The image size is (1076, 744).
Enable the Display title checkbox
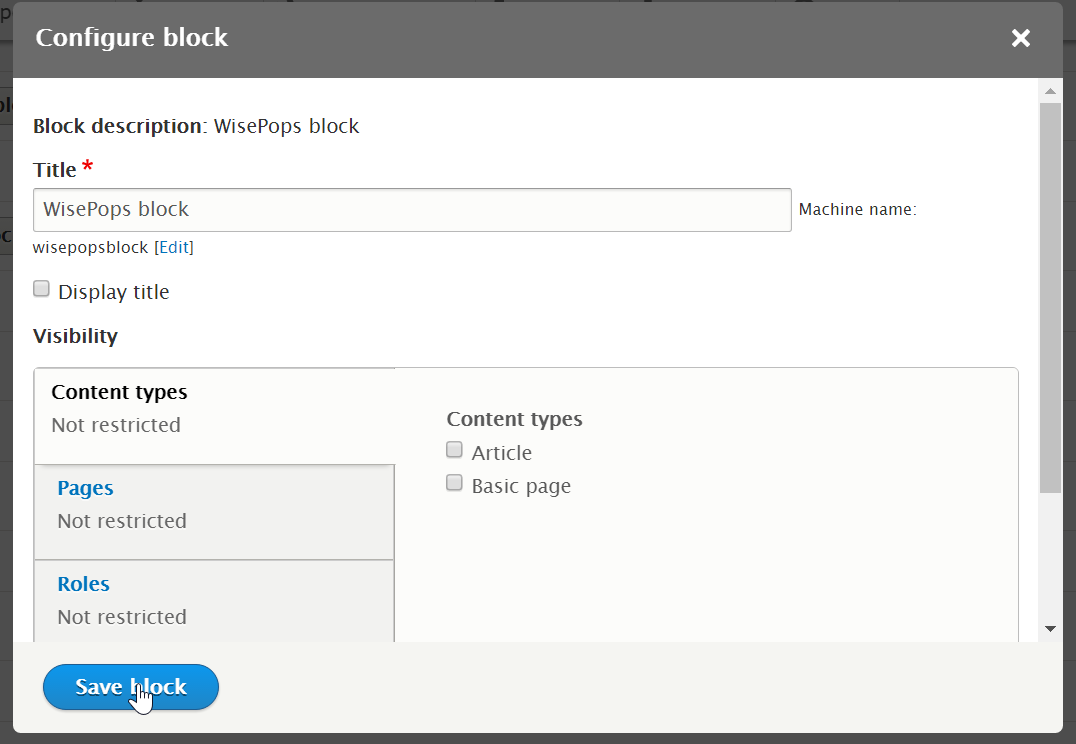[42, 289]
